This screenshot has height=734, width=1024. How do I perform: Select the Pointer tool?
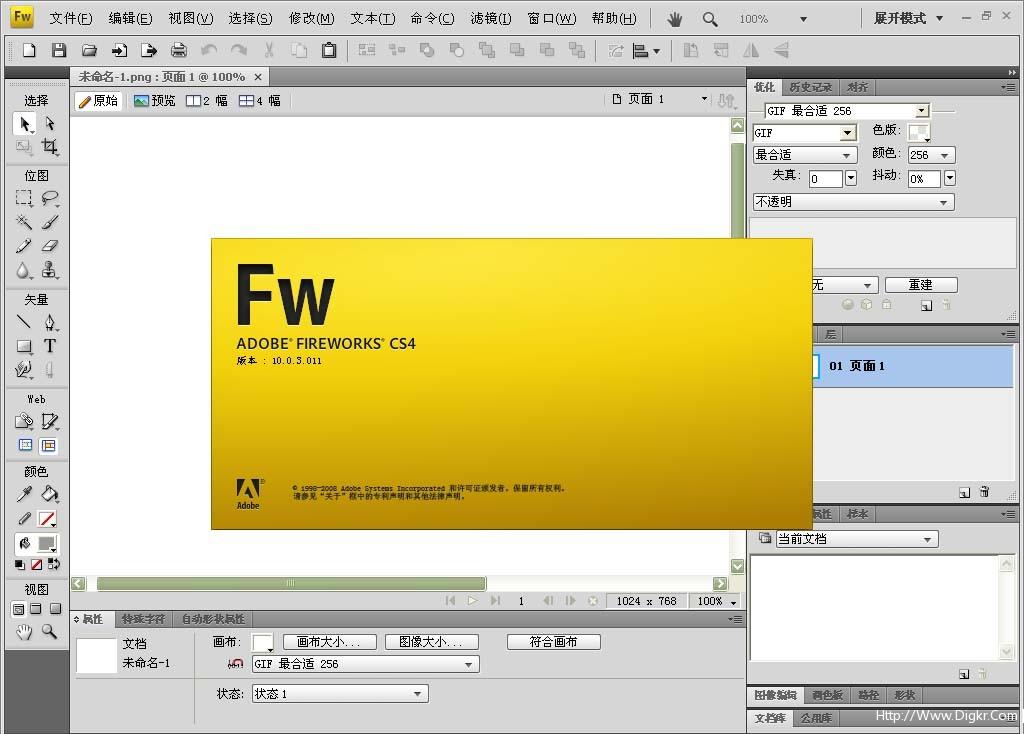pyautogui.click(x=24, y=123)
